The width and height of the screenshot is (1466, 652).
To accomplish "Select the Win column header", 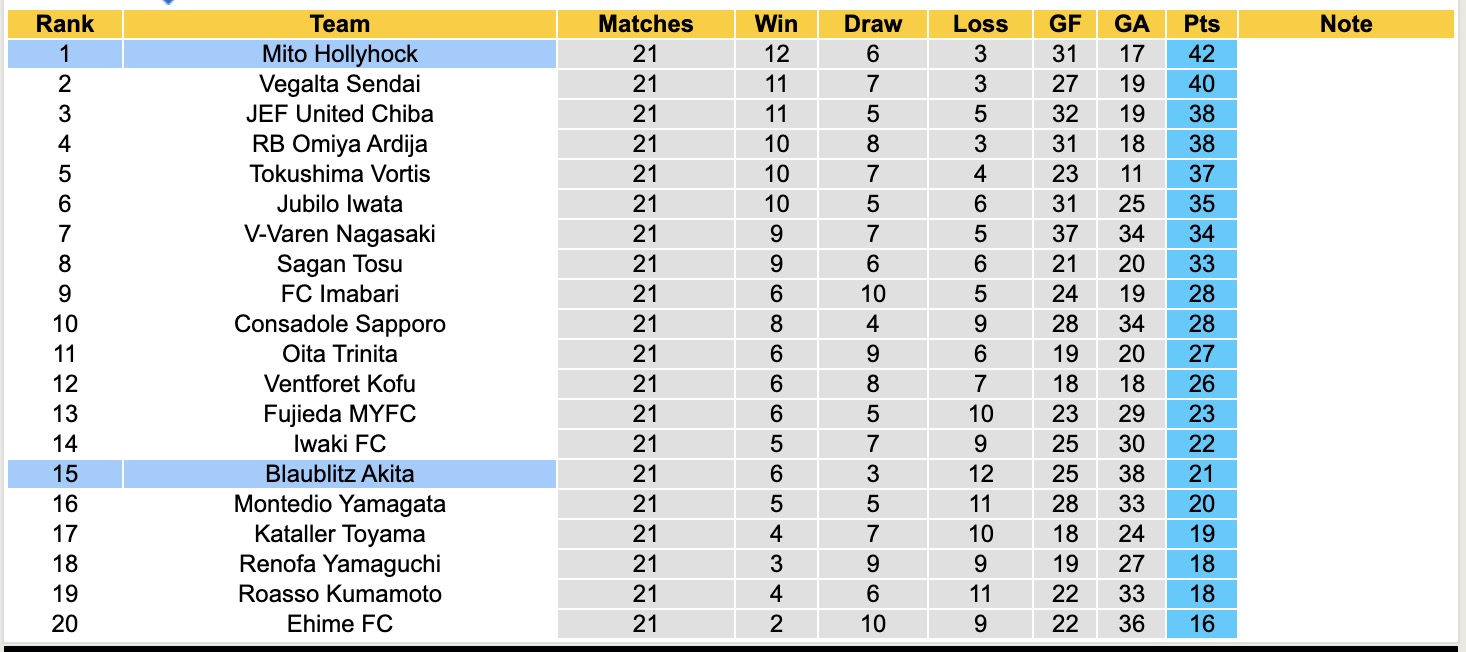I will [776, 24].
